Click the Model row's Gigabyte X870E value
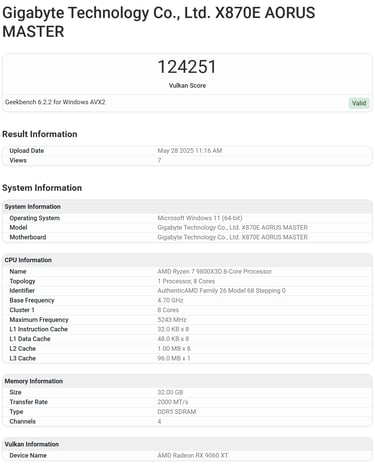The width and height of the screenshot is (375, 465). pyautogui.click(x=233, y=227)
